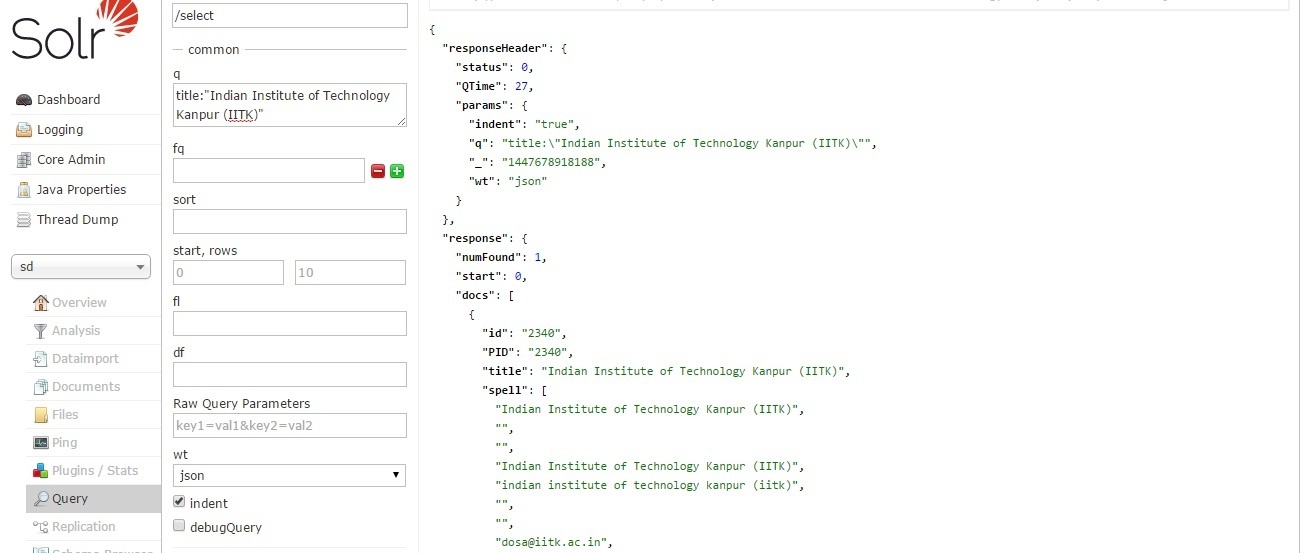
Task: Click the lowercase "indian institute" spell entry
Action: [650, 485]
